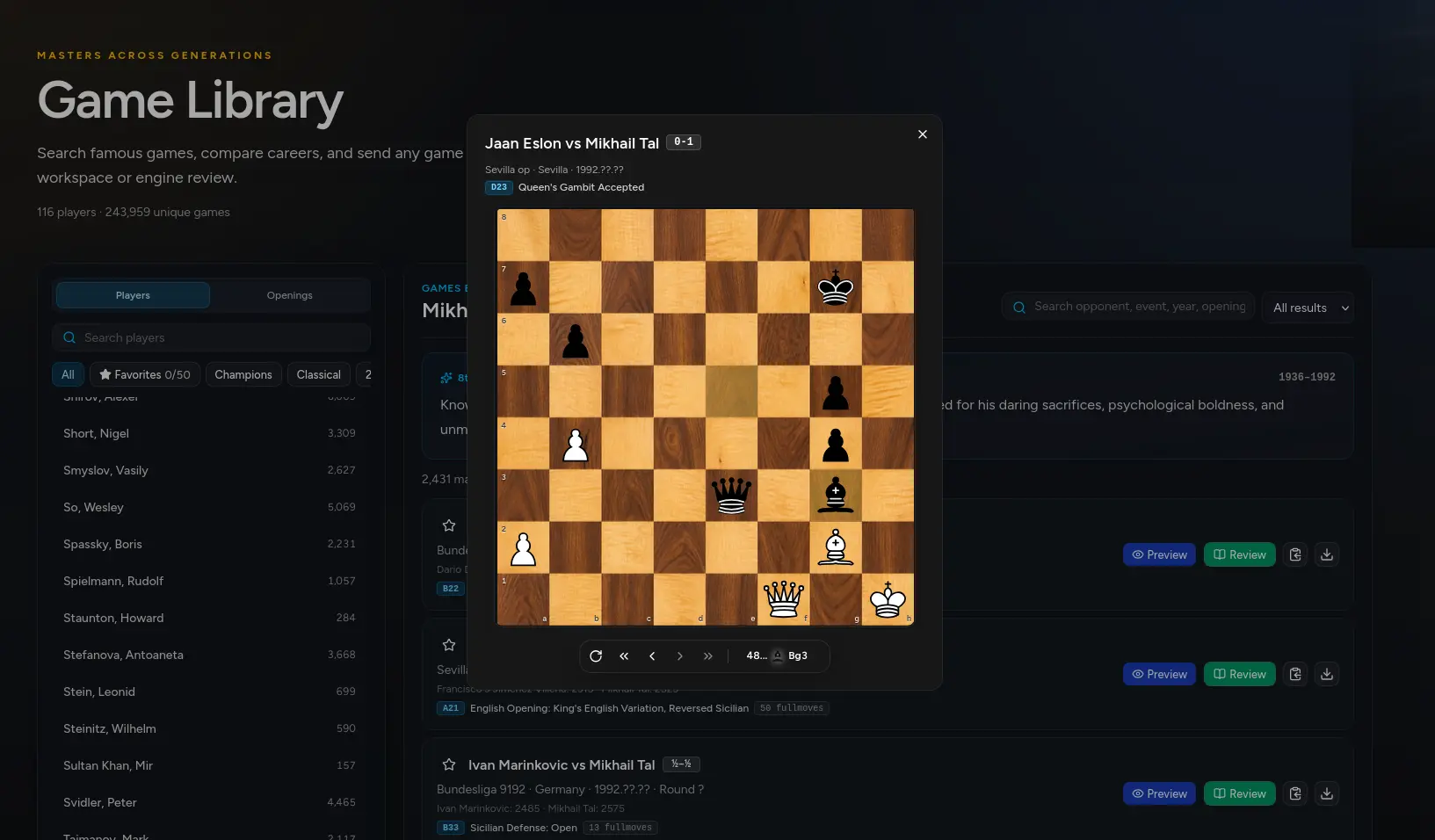
Task: Review the first game in the list
Action: [x=1239, y=554]
